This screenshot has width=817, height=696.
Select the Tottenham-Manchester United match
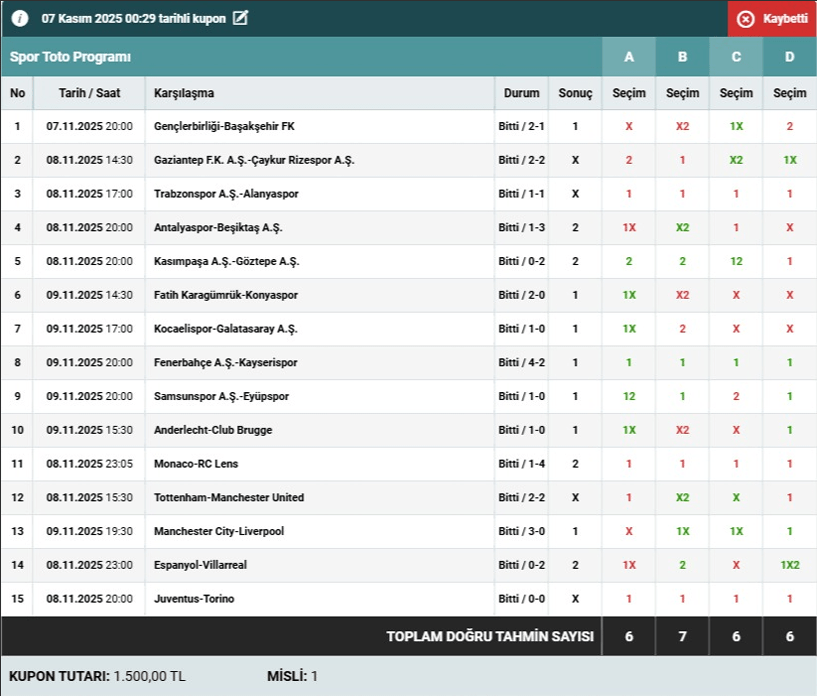tap(229, 497)
